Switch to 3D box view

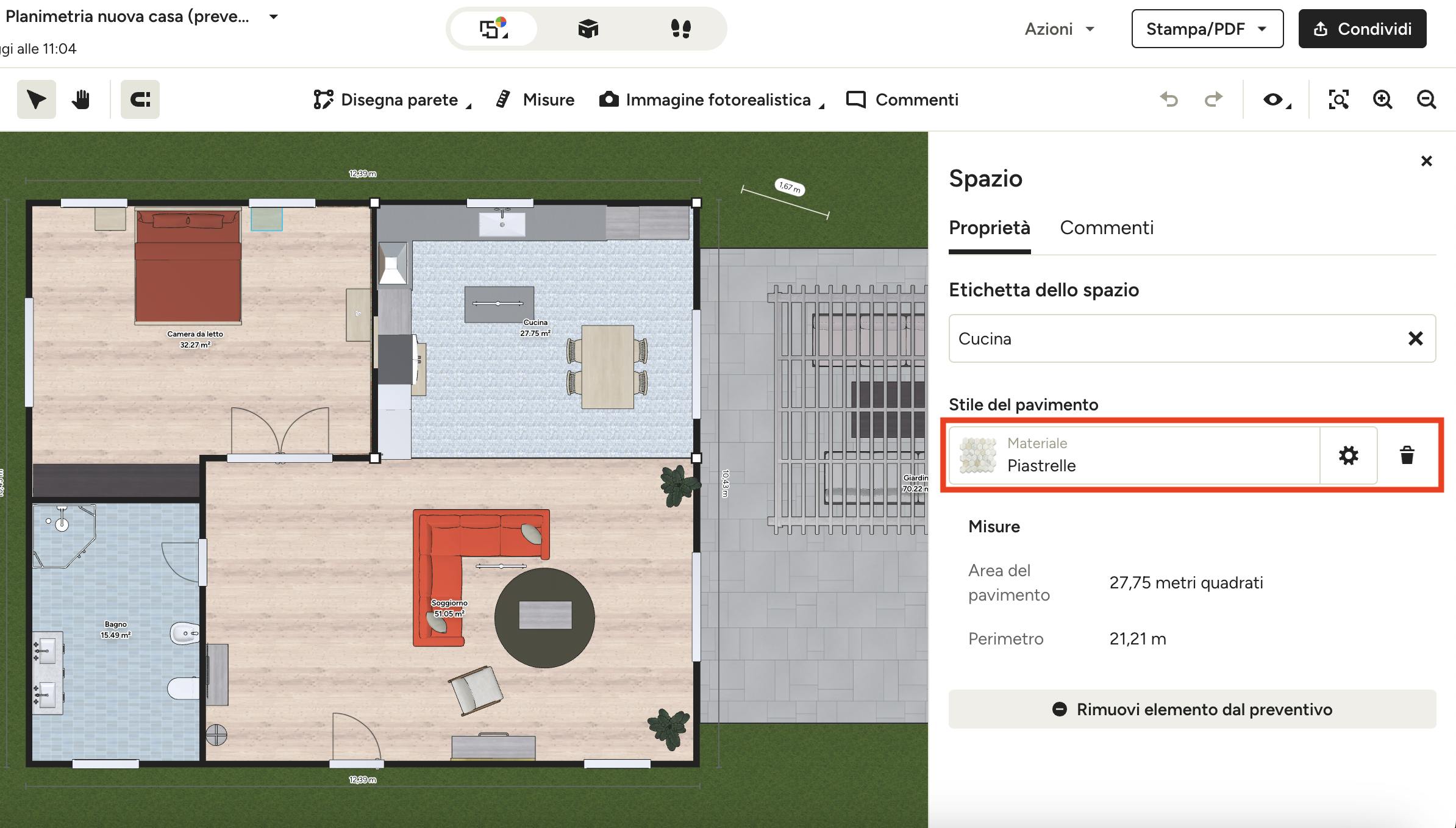[x=588, y=29]
